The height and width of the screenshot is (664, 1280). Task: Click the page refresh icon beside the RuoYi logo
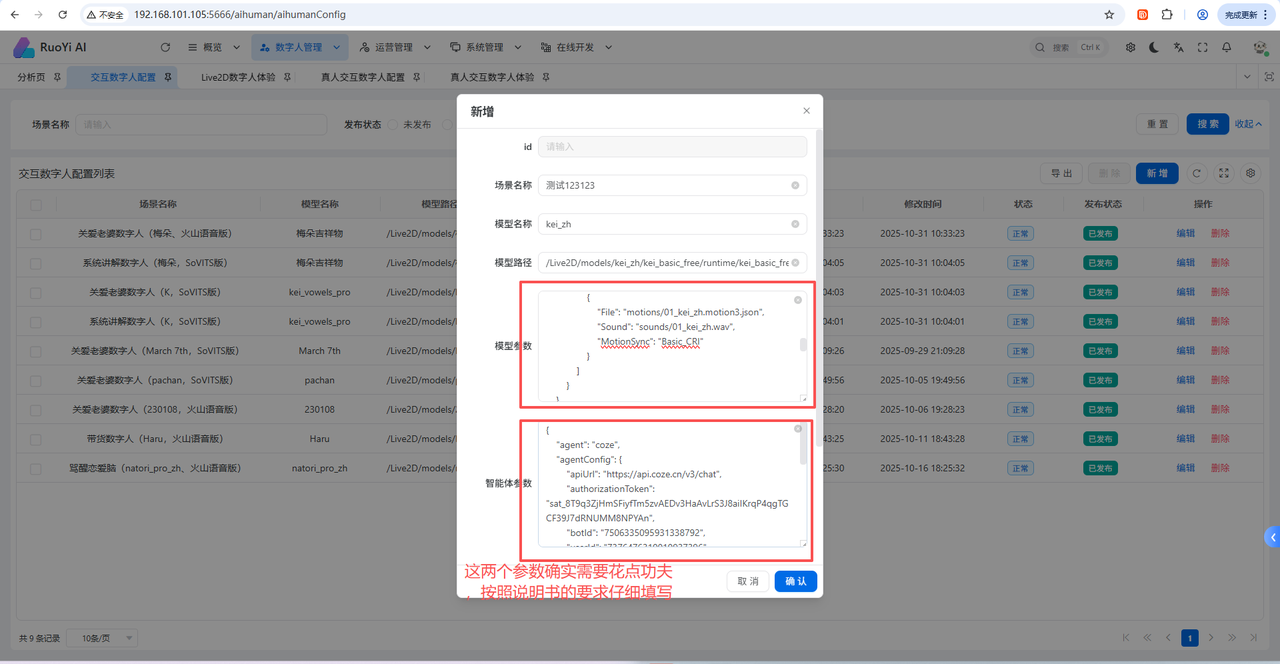click(165, 47)
